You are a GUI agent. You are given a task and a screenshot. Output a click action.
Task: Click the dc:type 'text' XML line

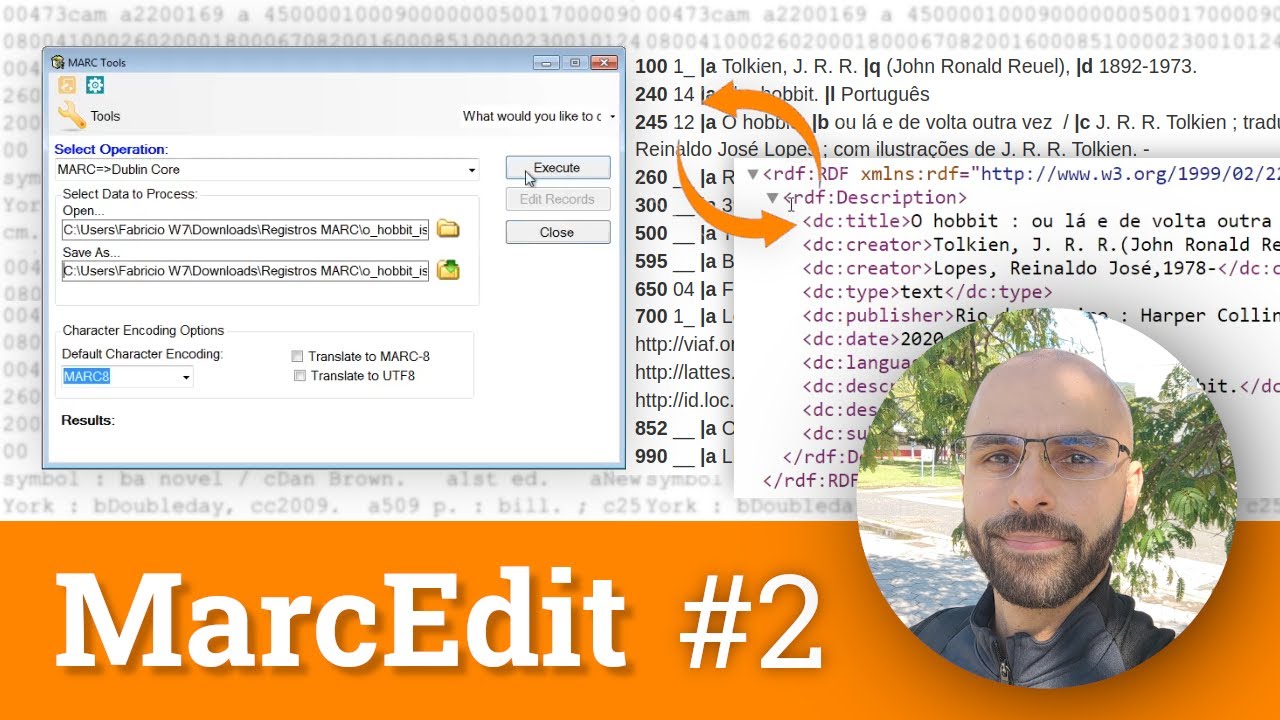927,292
